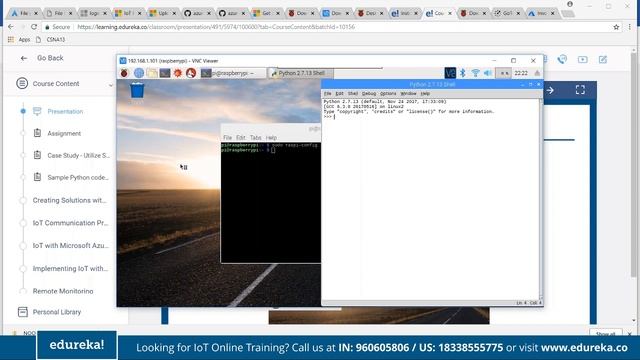
Task: Click the presentation next arrow
Action: (x=550, y=90)
